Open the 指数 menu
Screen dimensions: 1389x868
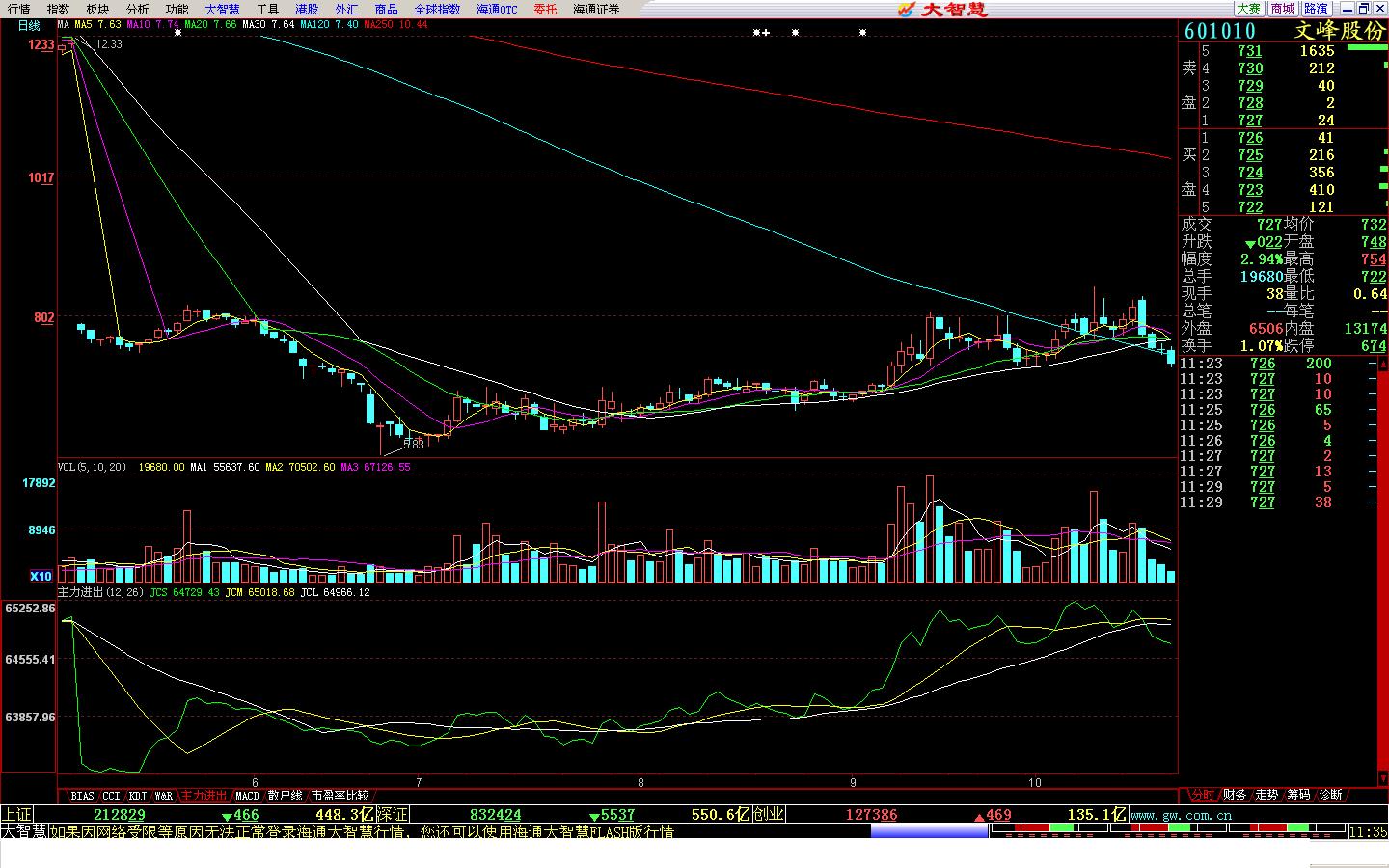58,9
